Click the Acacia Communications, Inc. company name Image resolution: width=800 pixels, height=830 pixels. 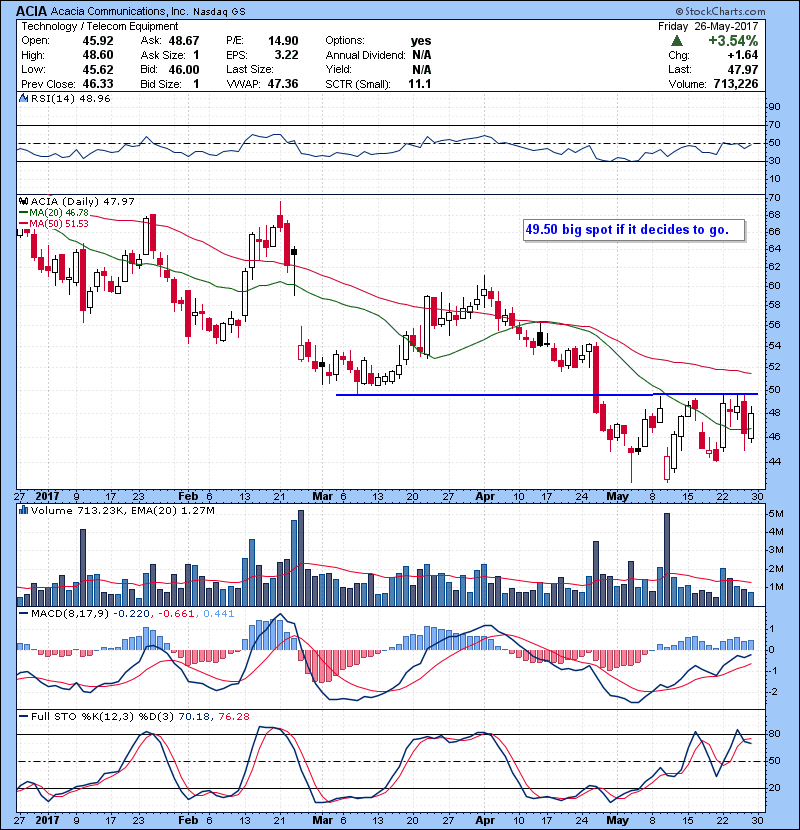119,11
